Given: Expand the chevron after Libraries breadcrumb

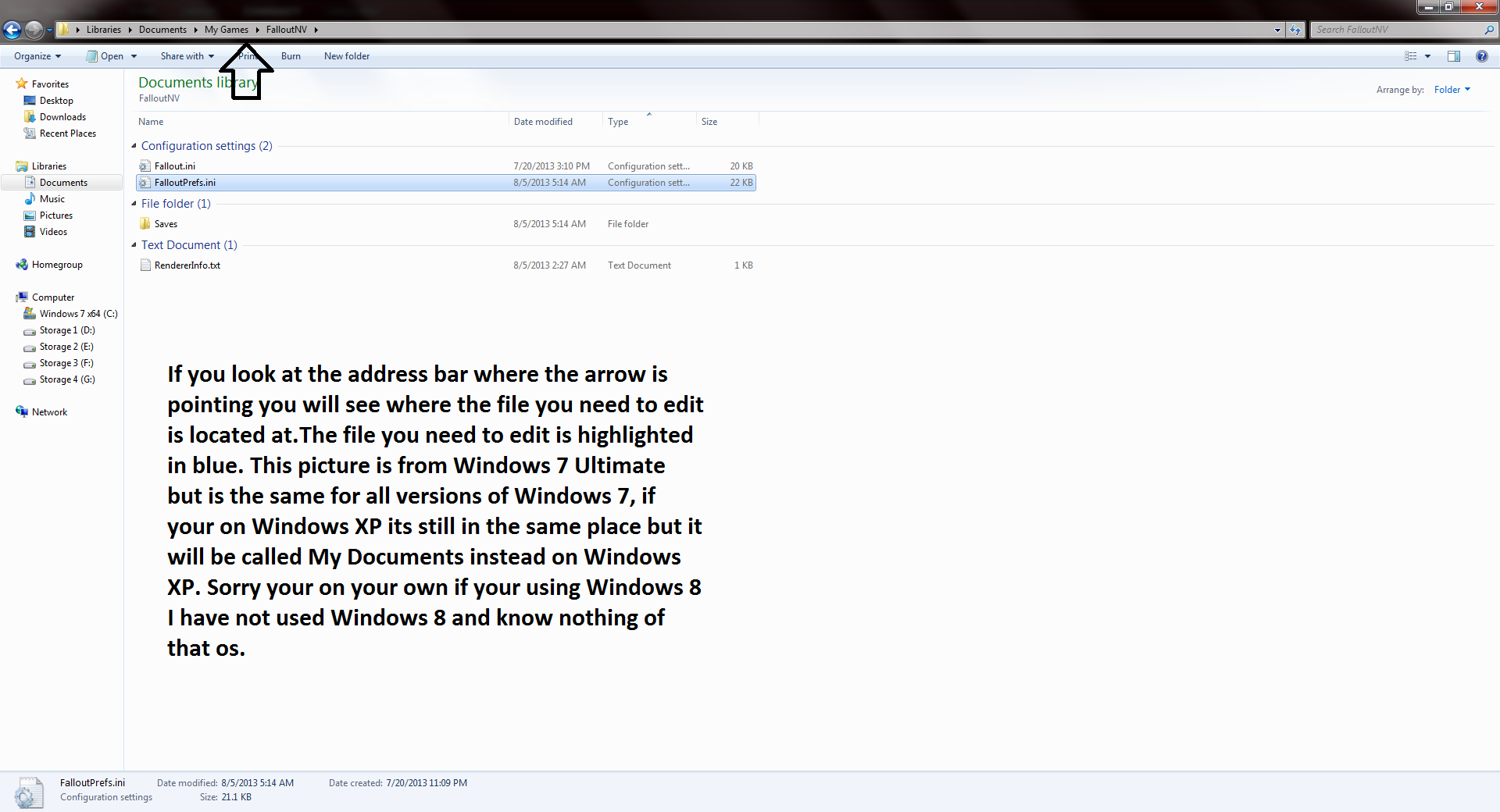Looking at the screenshot, I should pyautogui.click(x=130, y=30).
